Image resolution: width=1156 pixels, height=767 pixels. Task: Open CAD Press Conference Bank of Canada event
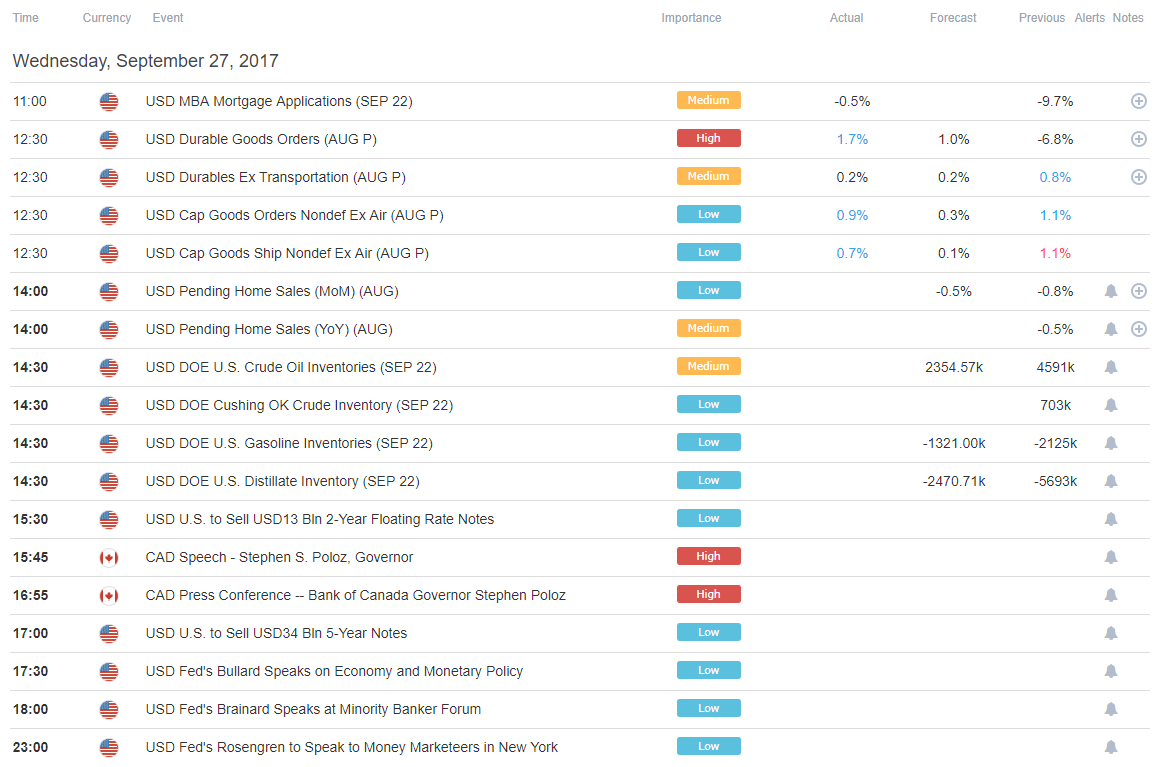(x=355, y=595)
